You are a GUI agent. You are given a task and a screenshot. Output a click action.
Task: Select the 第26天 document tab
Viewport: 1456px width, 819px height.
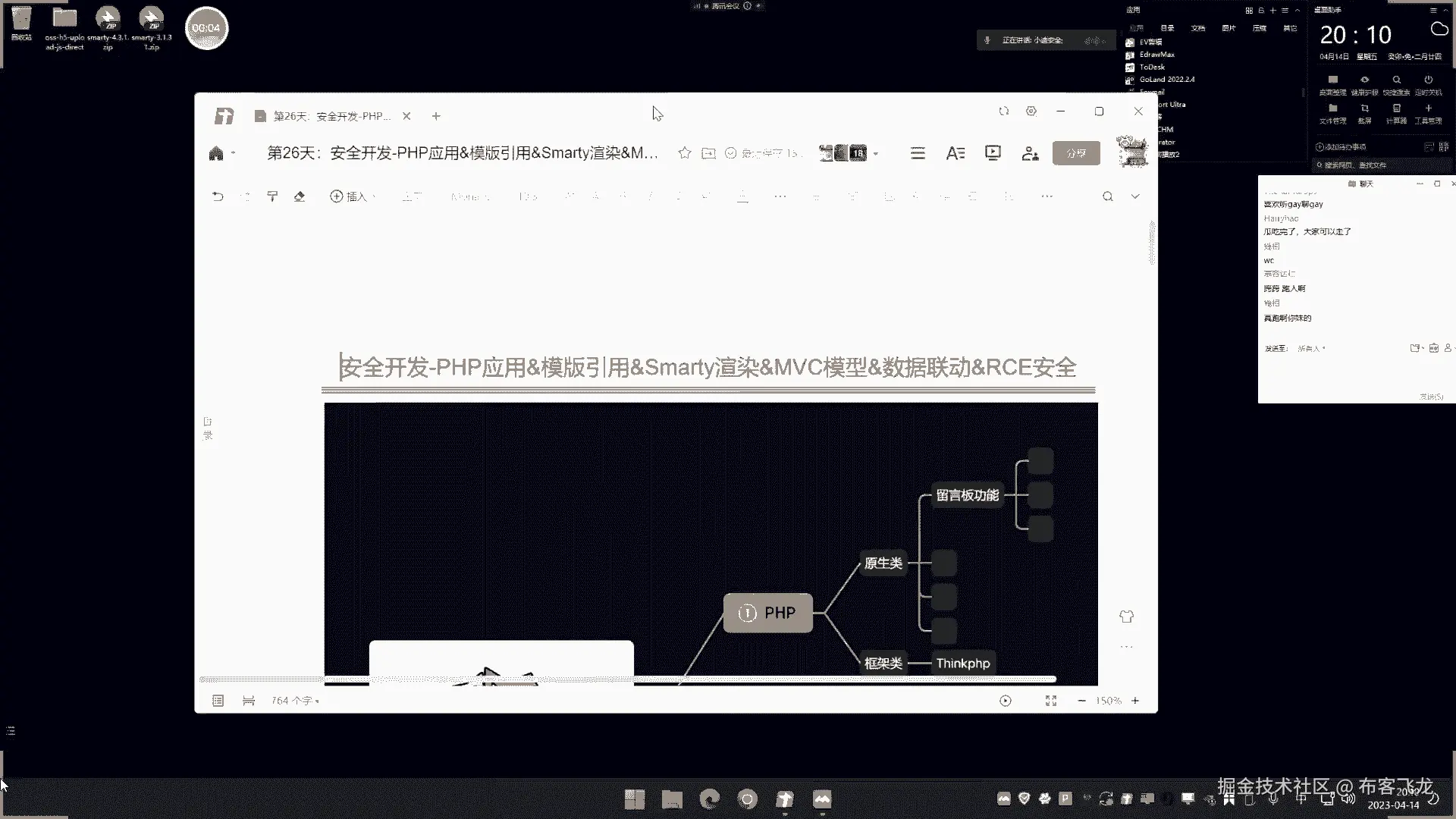[x=331, y=116]
